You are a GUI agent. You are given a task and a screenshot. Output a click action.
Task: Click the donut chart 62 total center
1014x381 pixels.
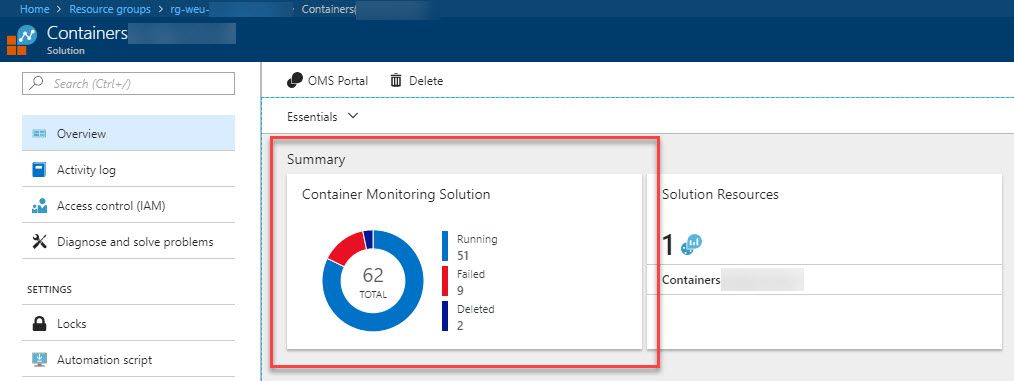[373, 281]
